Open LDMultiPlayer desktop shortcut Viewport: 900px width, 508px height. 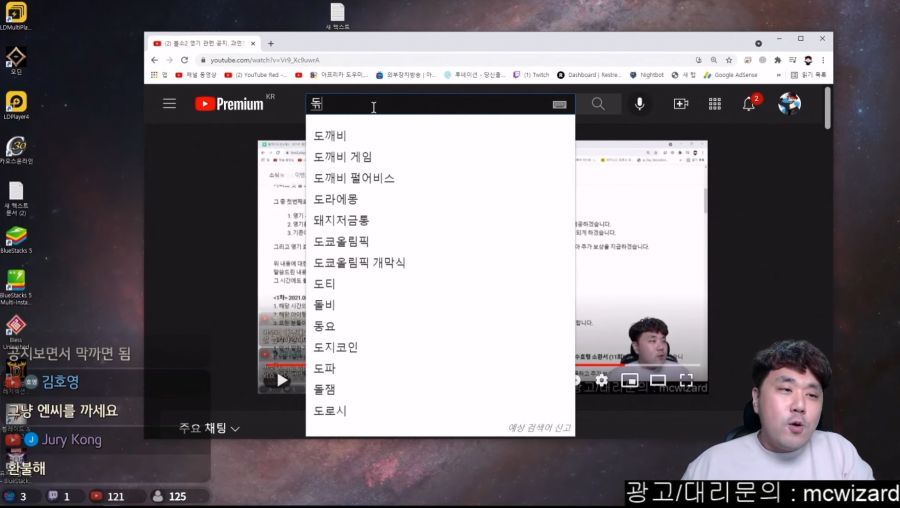[15, 16]
